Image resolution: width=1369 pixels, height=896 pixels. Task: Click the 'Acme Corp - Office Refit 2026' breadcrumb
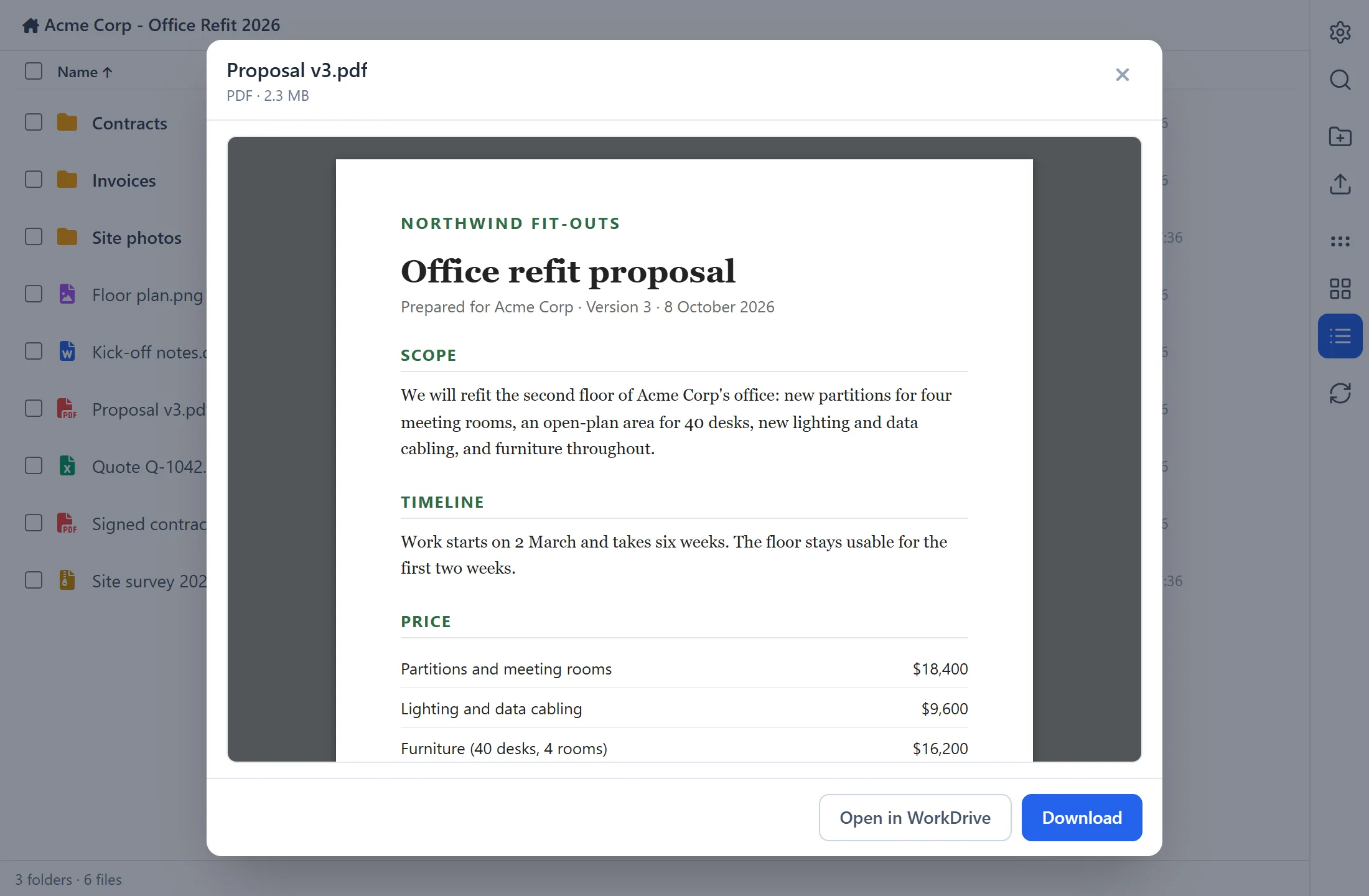tap(162, 26)
